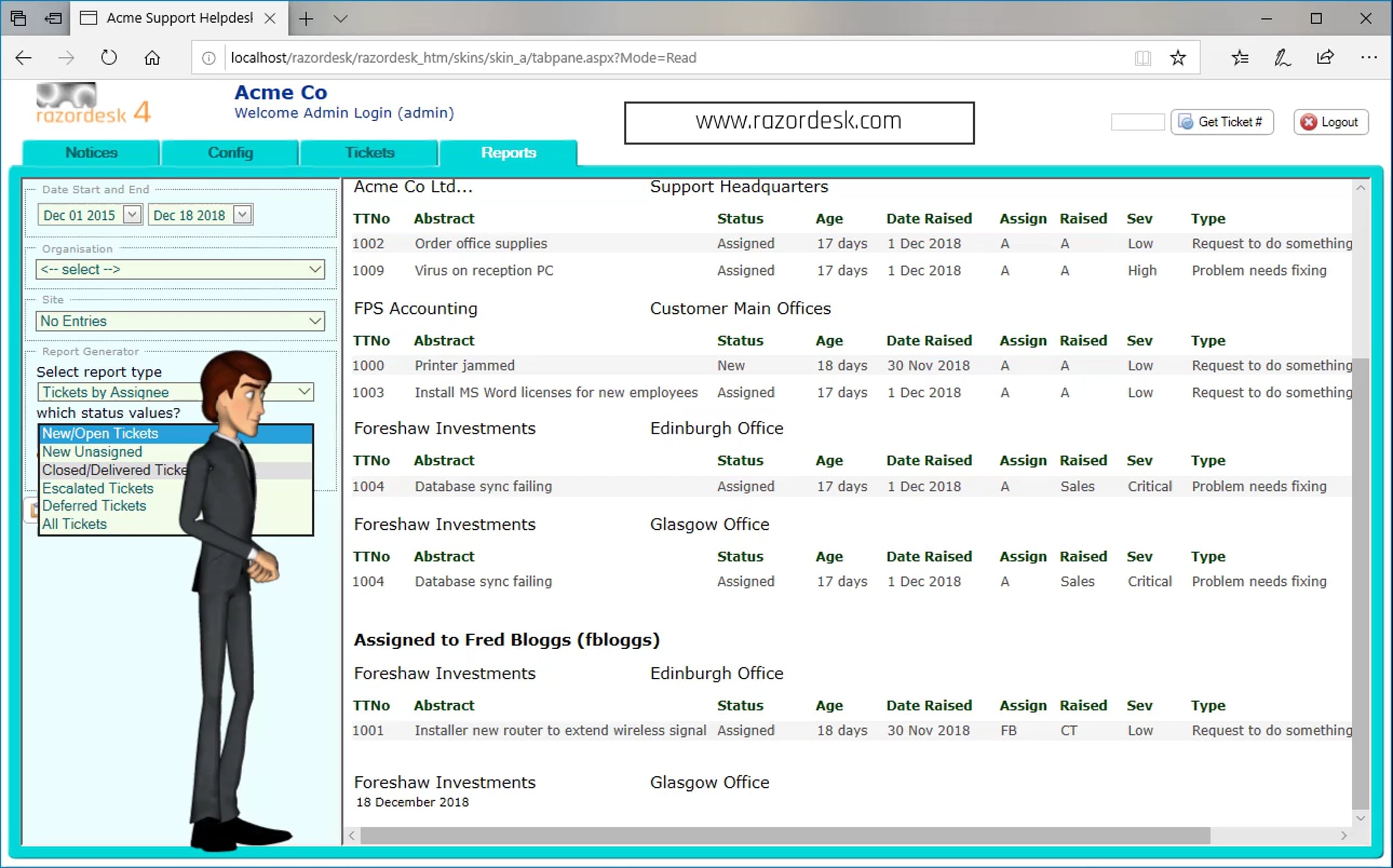The image size is (1393, 868).
Task: Open the reading view book icon
Action: 1142,57
